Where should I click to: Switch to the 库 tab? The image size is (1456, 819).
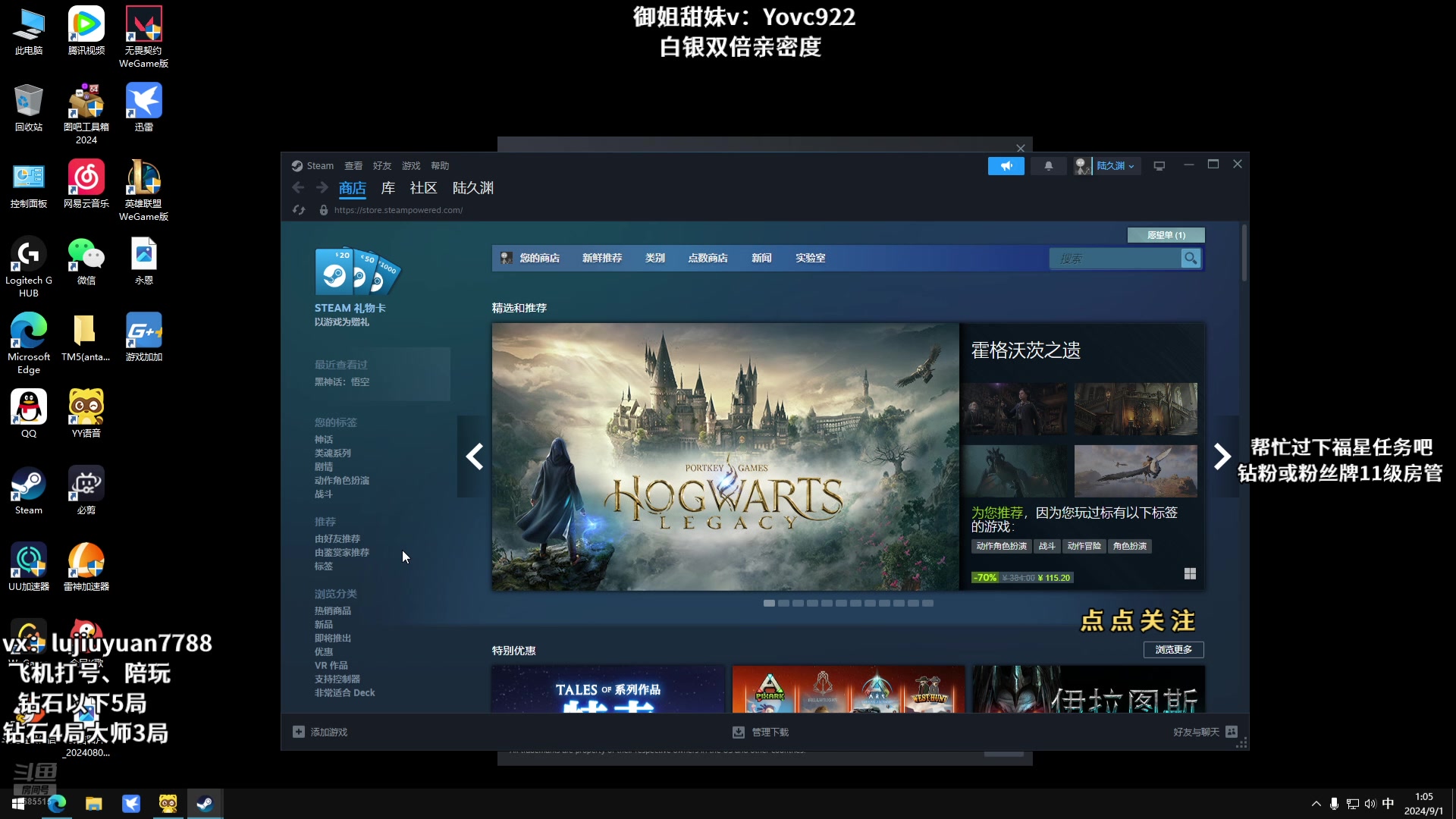coord(388,188)
